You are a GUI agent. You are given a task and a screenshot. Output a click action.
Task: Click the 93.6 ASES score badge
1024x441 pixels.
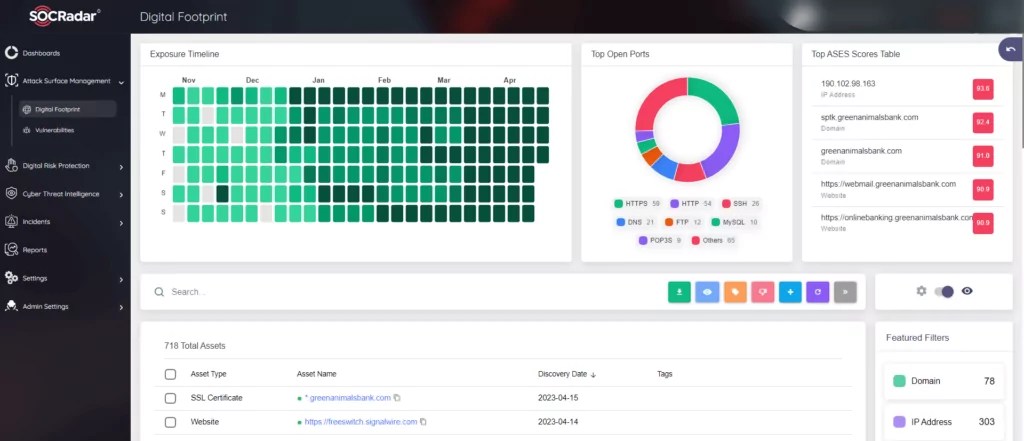pos(983,90)
